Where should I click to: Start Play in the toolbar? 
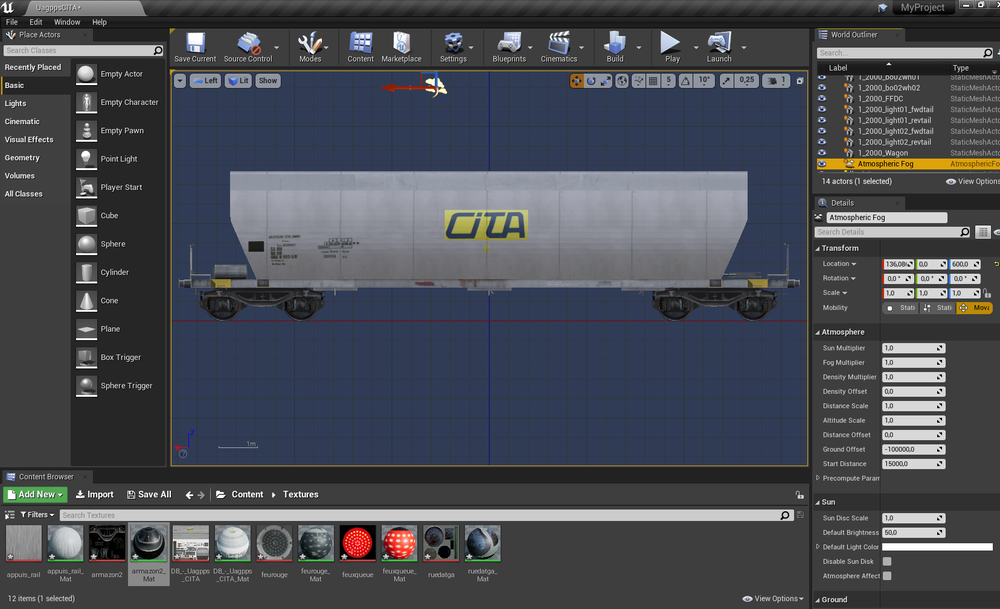pyautogui.click(x=670, y=47)
